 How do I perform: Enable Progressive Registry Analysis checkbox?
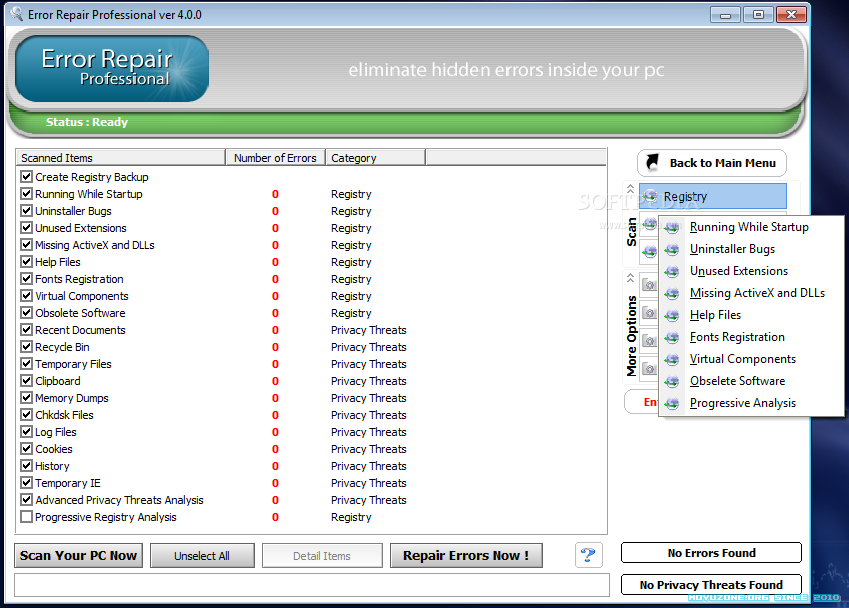point(27,517)
